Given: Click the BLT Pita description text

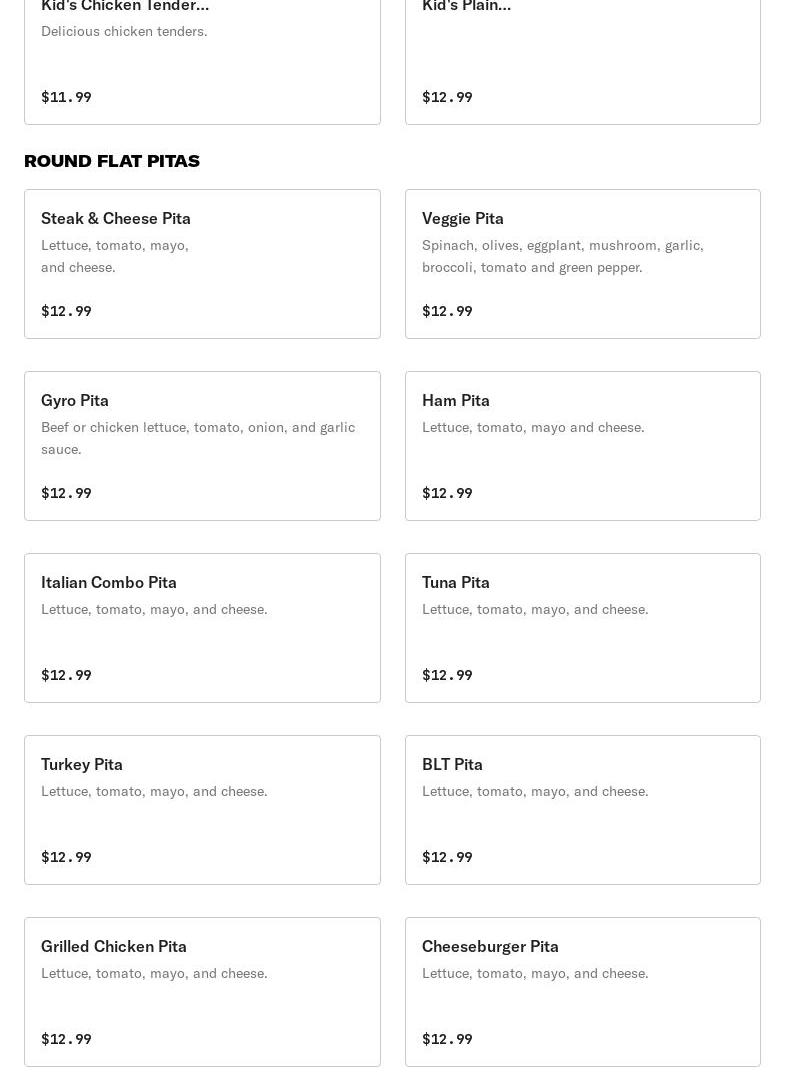Looking at the screenshot, I should pyautogui.click(x=535, y=792).
